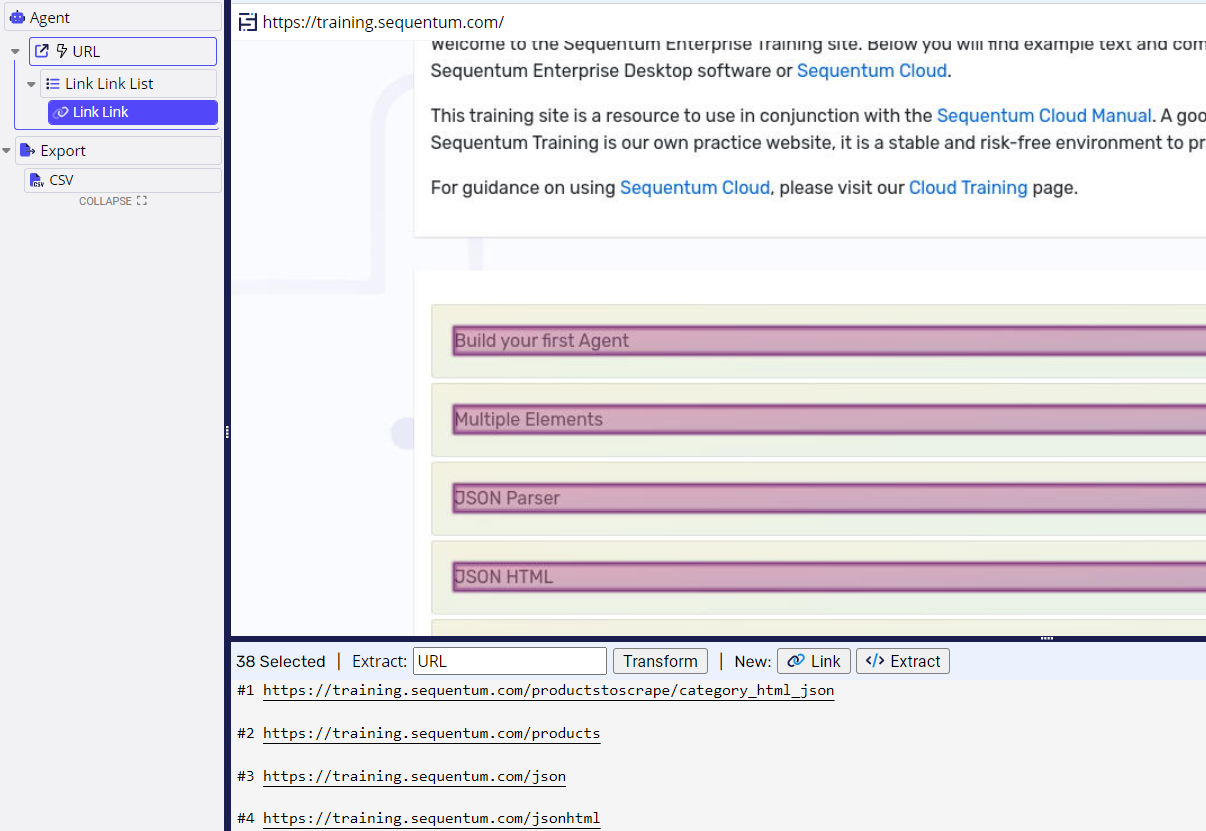1206x831 pixels.
Task: Collapse the Link Link List arrow
Action: pos(31,84)
